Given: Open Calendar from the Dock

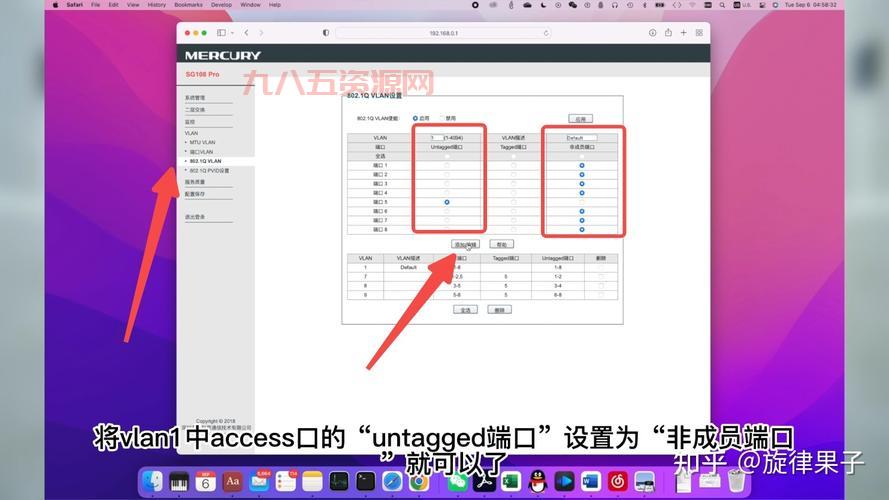Looking at the screenshot, I should point(205,481).
